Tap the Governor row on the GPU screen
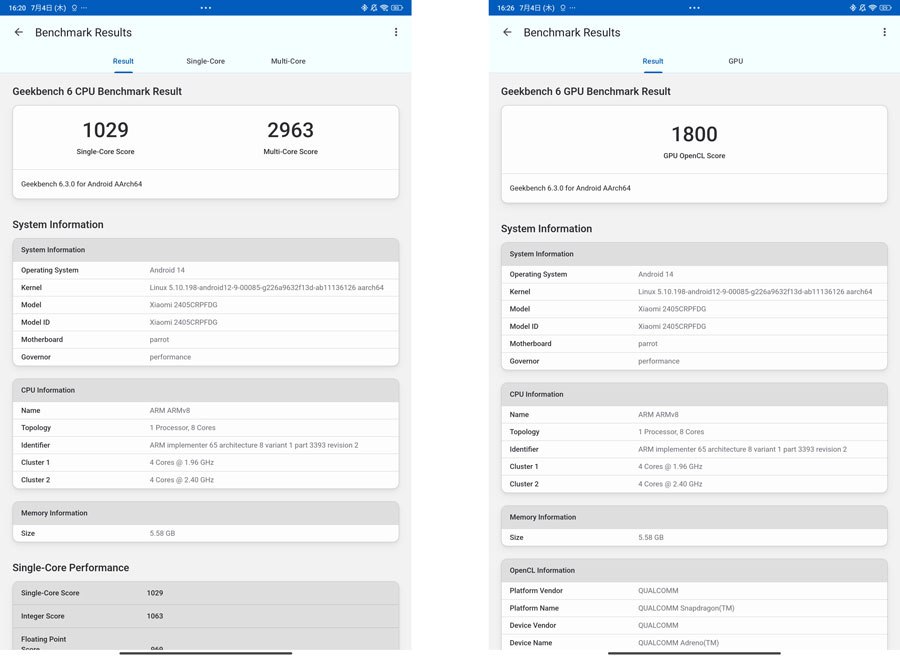 (694, 361)
